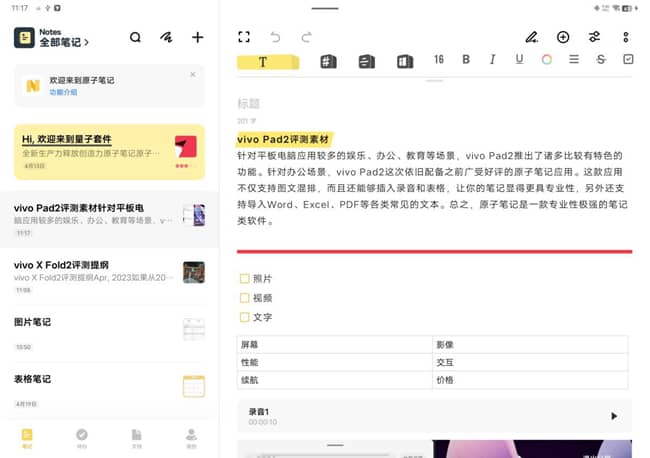This screenshot has width=650, height=458.
Task: Tap the search icon in notes list
Action: click(135, 38)
